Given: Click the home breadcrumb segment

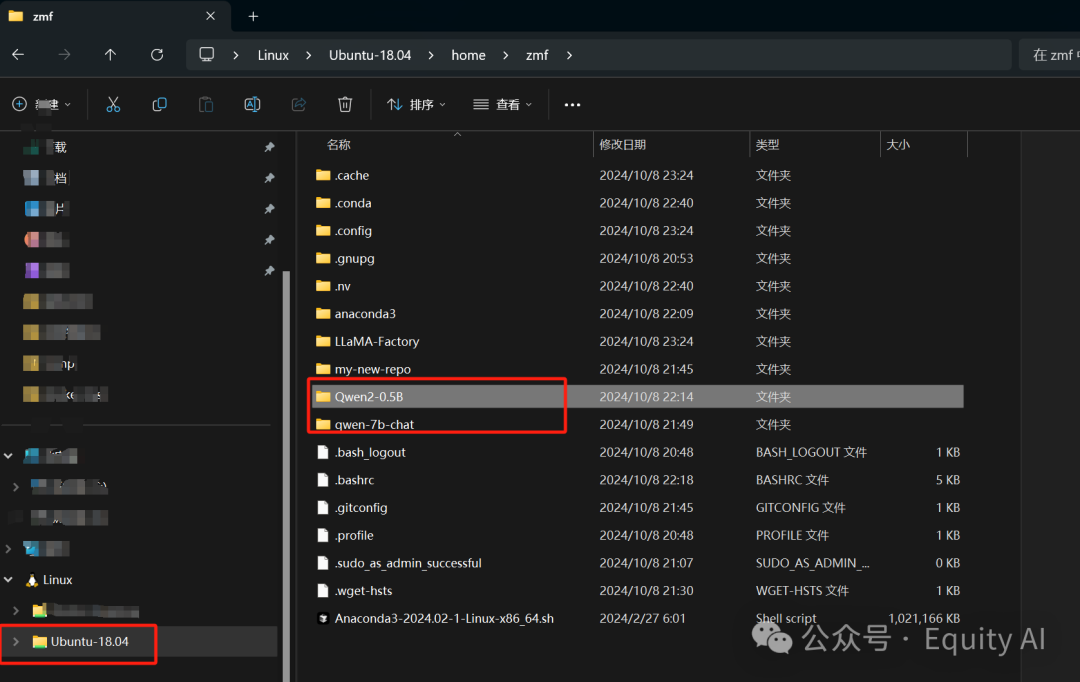Looking at the screenshot, I should coord(468,55).
